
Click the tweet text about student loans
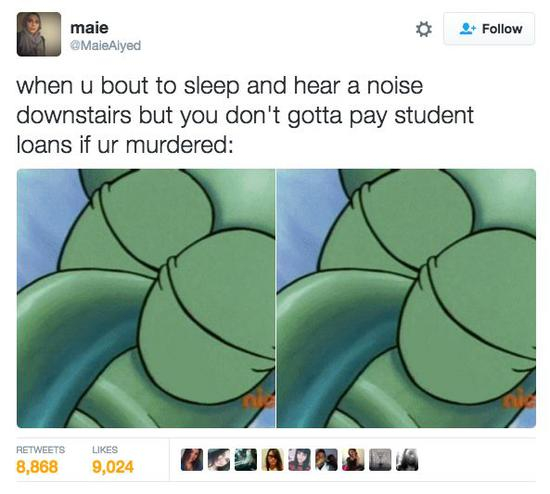point(245,115)
